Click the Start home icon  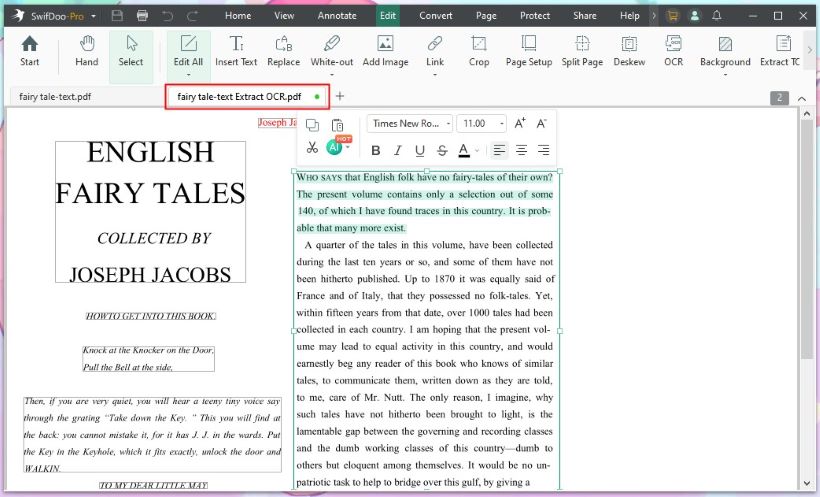tap(30, 51)
